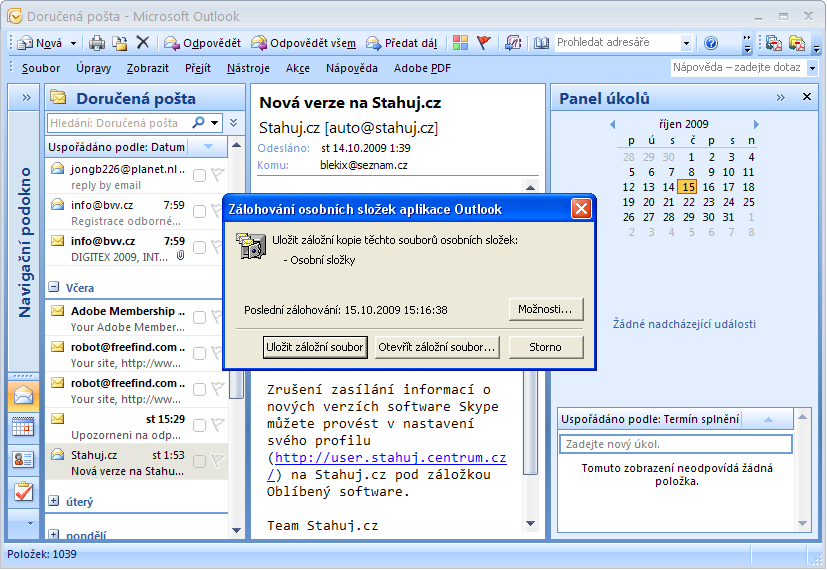
Task: Click Uložit záložní soubor button
Action: tap(314, 347)
